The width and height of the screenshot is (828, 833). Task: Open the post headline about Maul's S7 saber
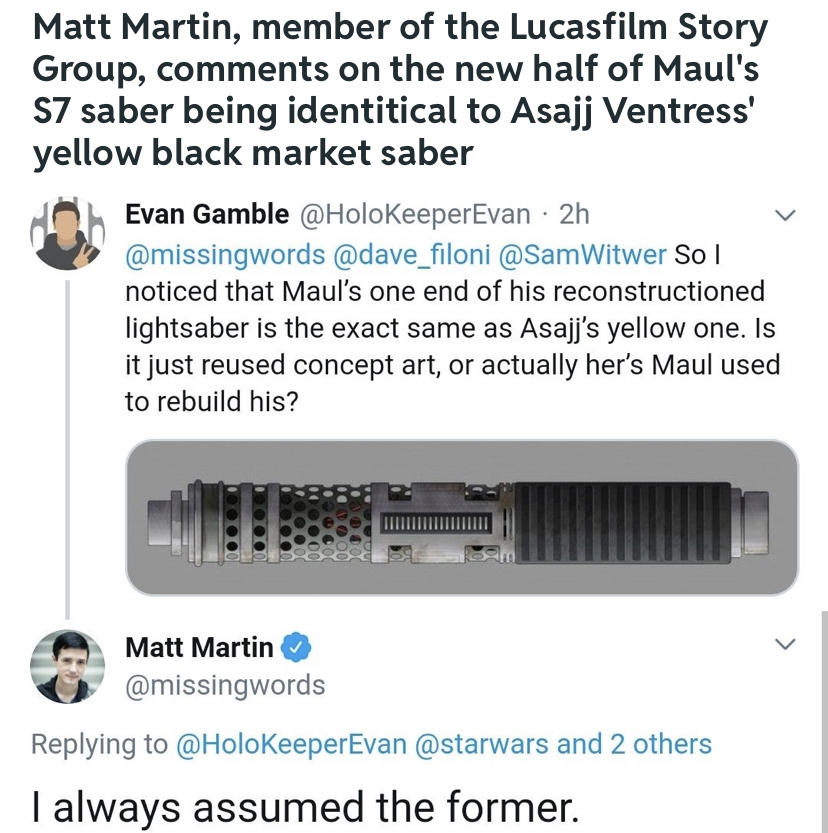tap(400, 90)
